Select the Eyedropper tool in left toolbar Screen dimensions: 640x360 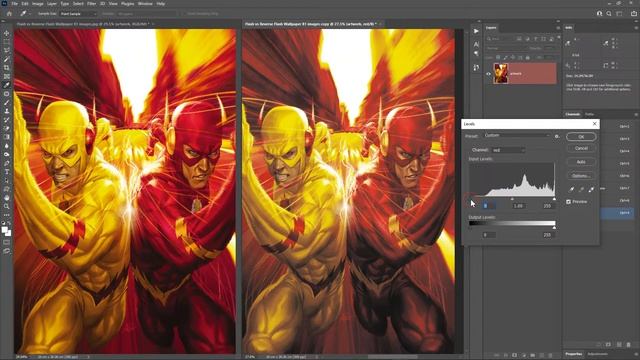6,85
